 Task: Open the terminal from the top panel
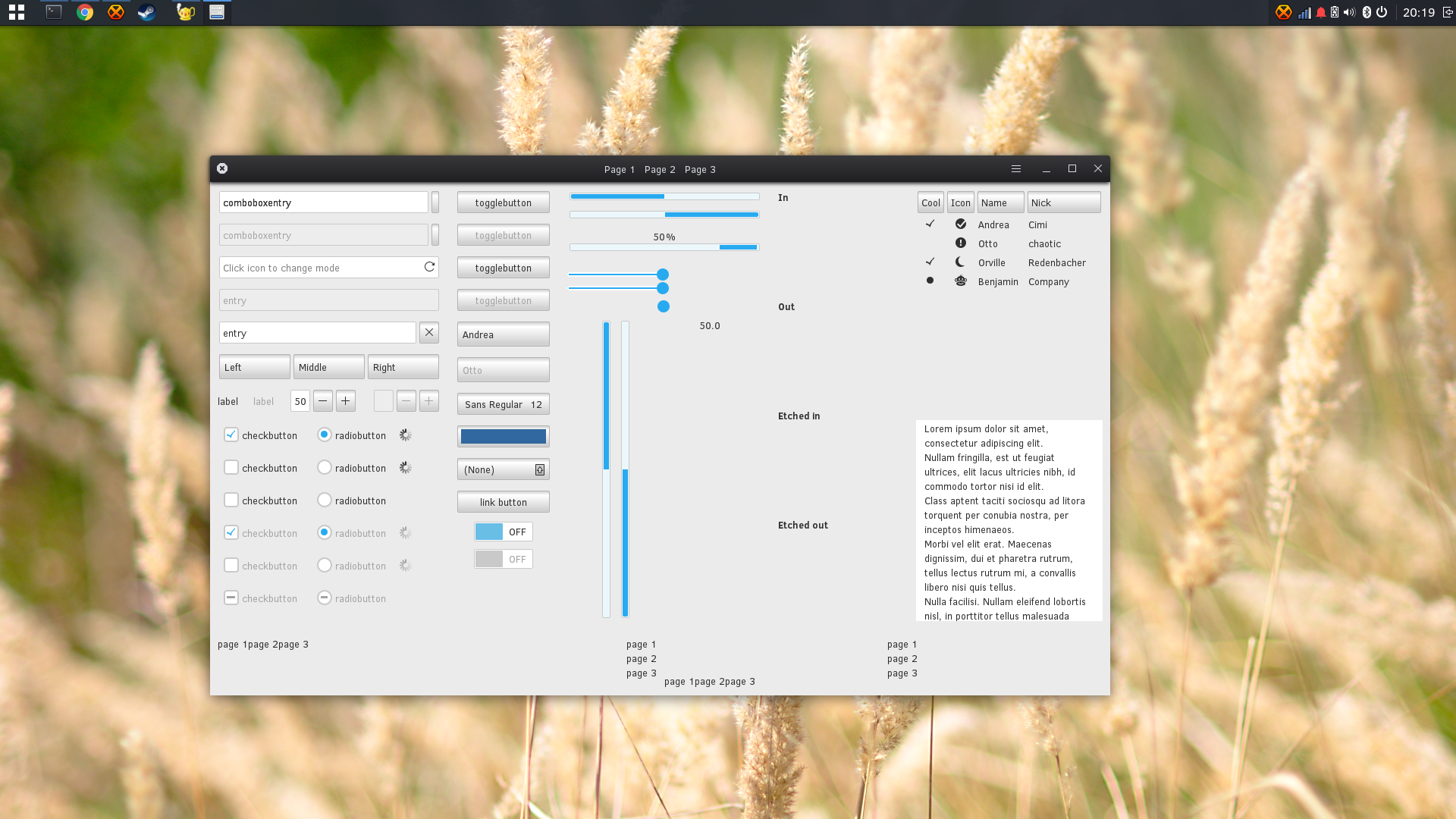point(54,12)
